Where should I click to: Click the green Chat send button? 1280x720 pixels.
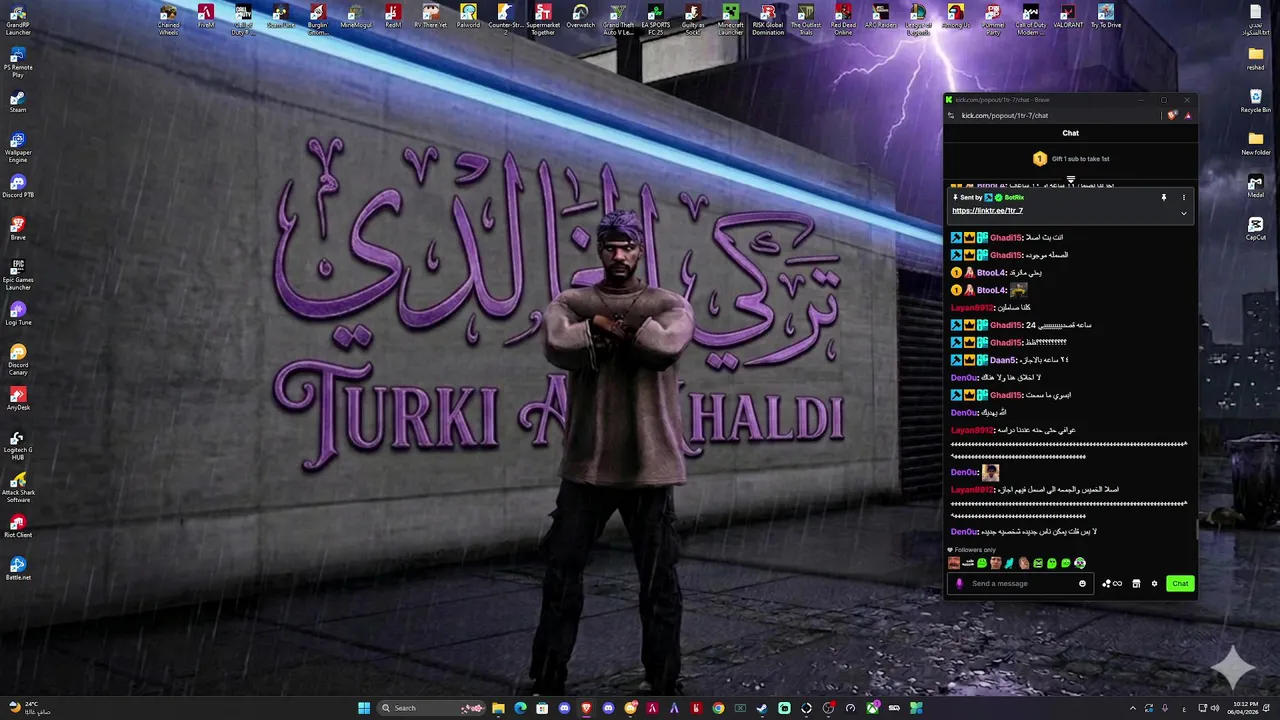1180,584
